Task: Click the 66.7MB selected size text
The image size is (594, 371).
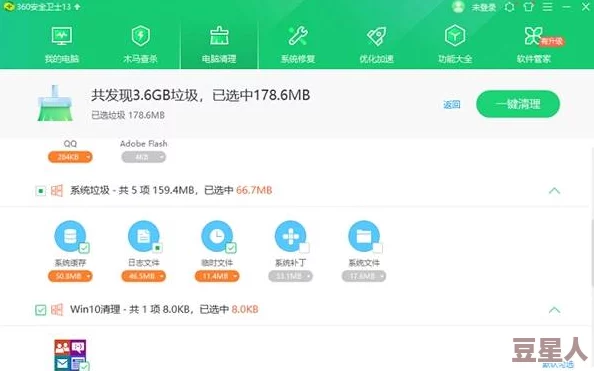Action: point(254,190)
